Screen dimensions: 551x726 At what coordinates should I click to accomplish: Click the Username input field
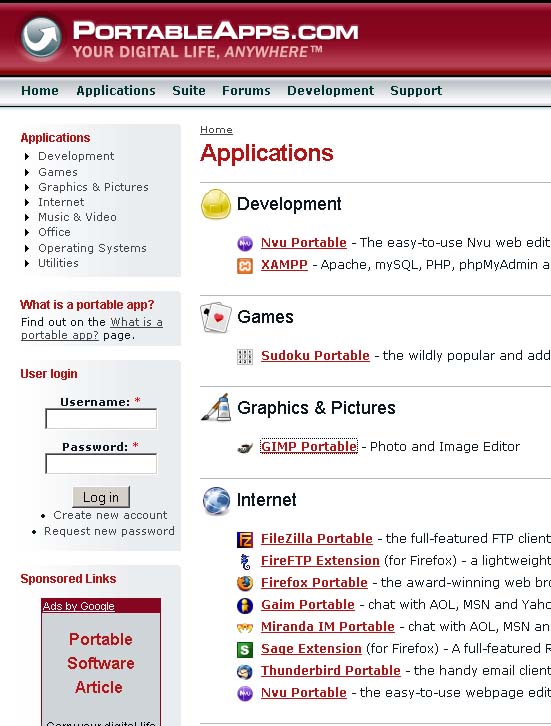tap(101, 419)
